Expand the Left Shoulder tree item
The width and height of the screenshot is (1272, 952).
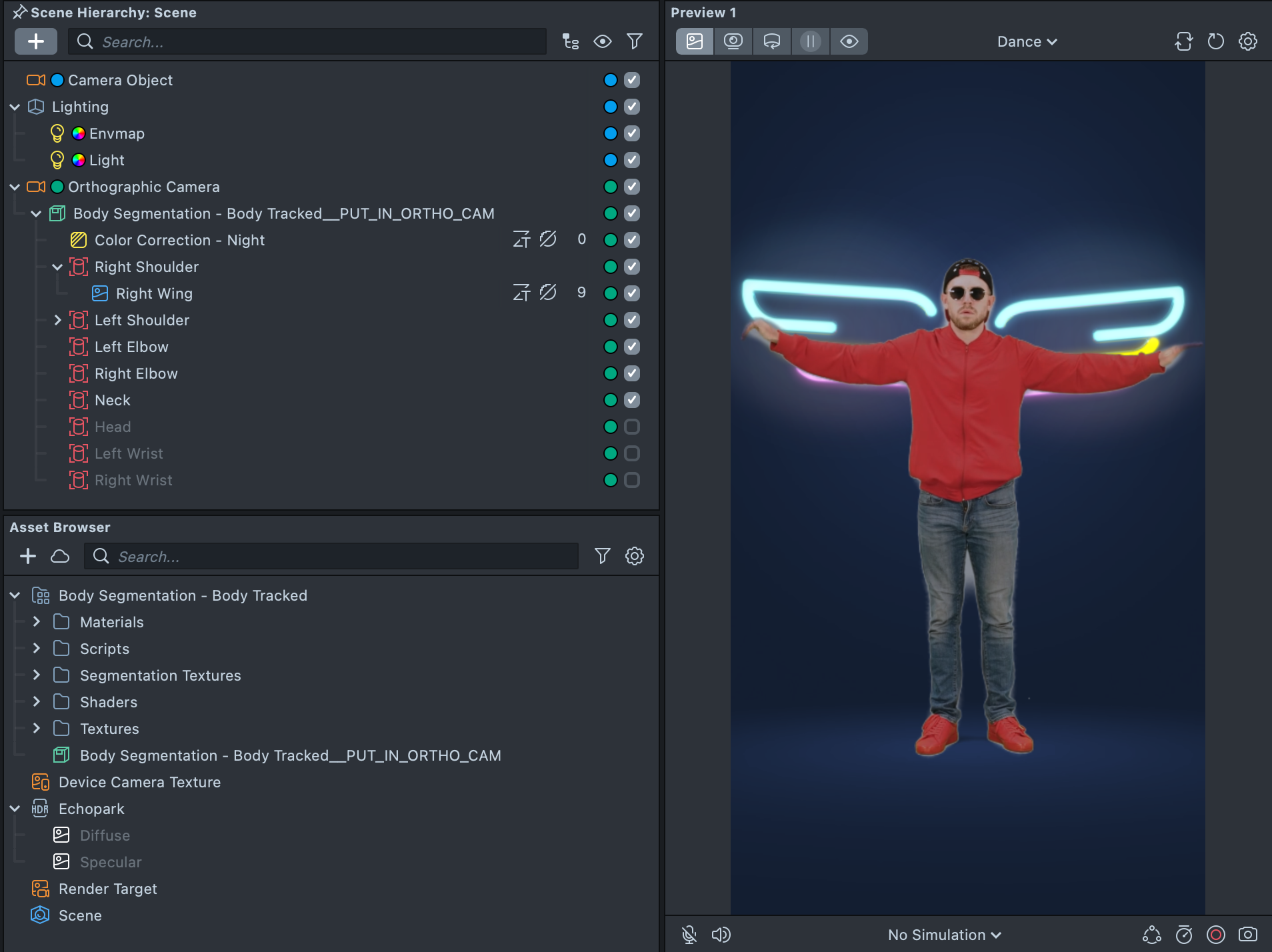tap(57, 320)
